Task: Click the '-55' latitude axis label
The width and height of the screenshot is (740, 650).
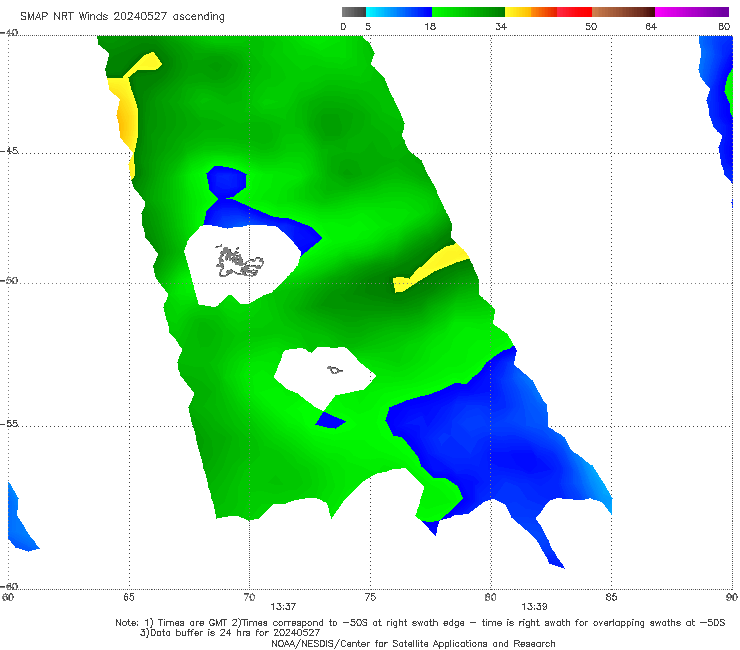Action: tap(9, 423)
